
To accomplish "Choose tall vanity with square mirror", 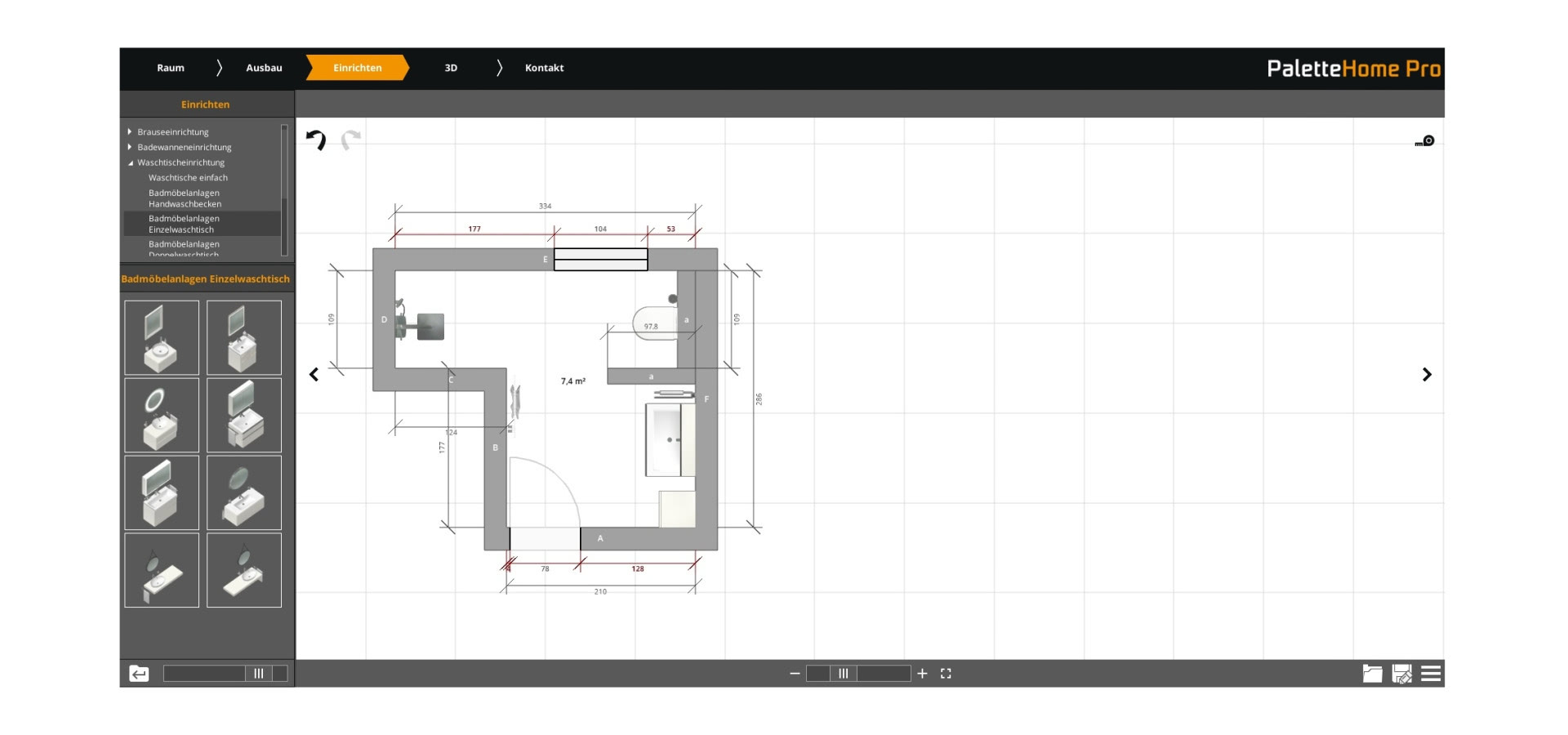I will [x=244, y=338].
